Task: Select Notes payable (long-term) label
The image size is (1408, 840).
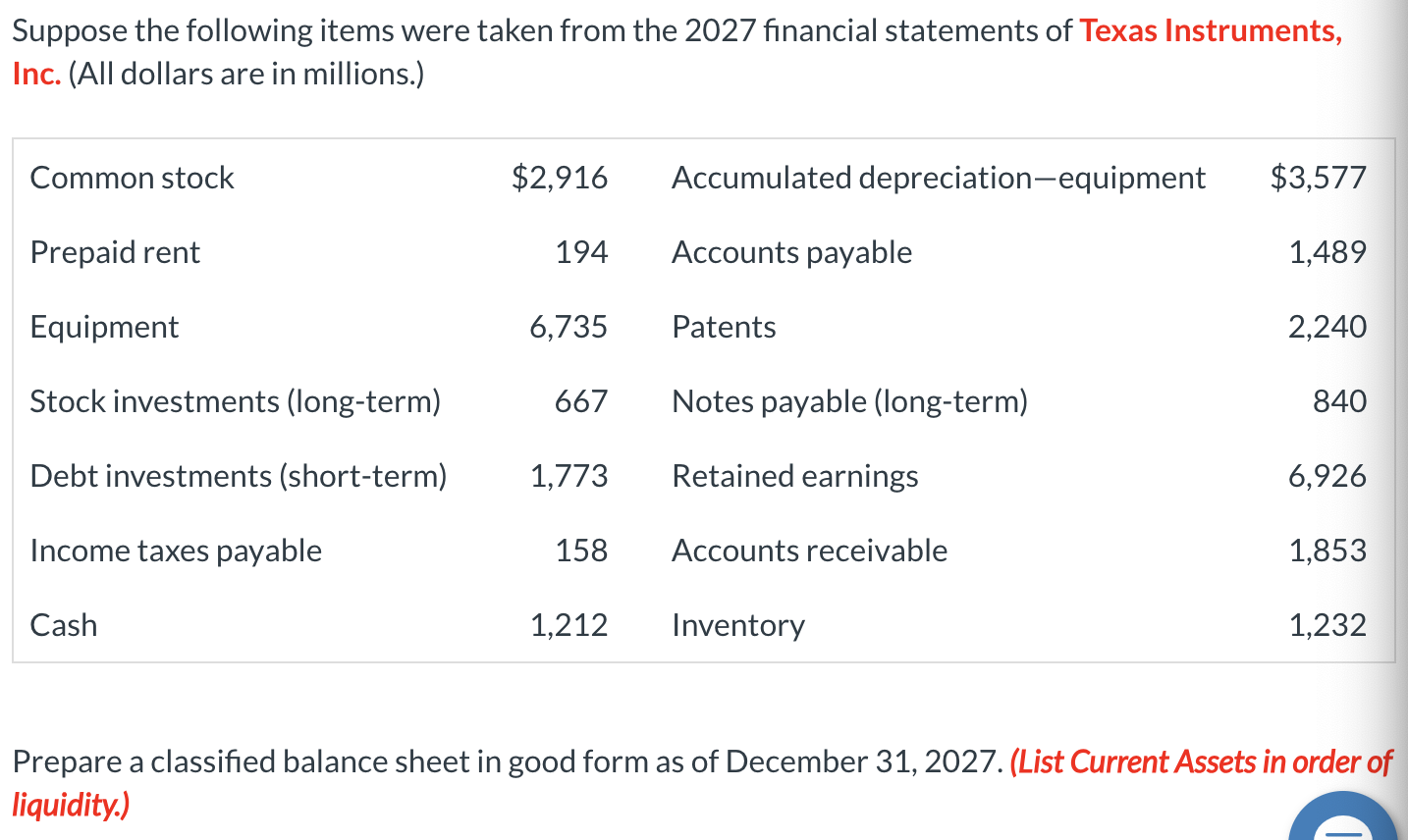Action: (850, 401)
